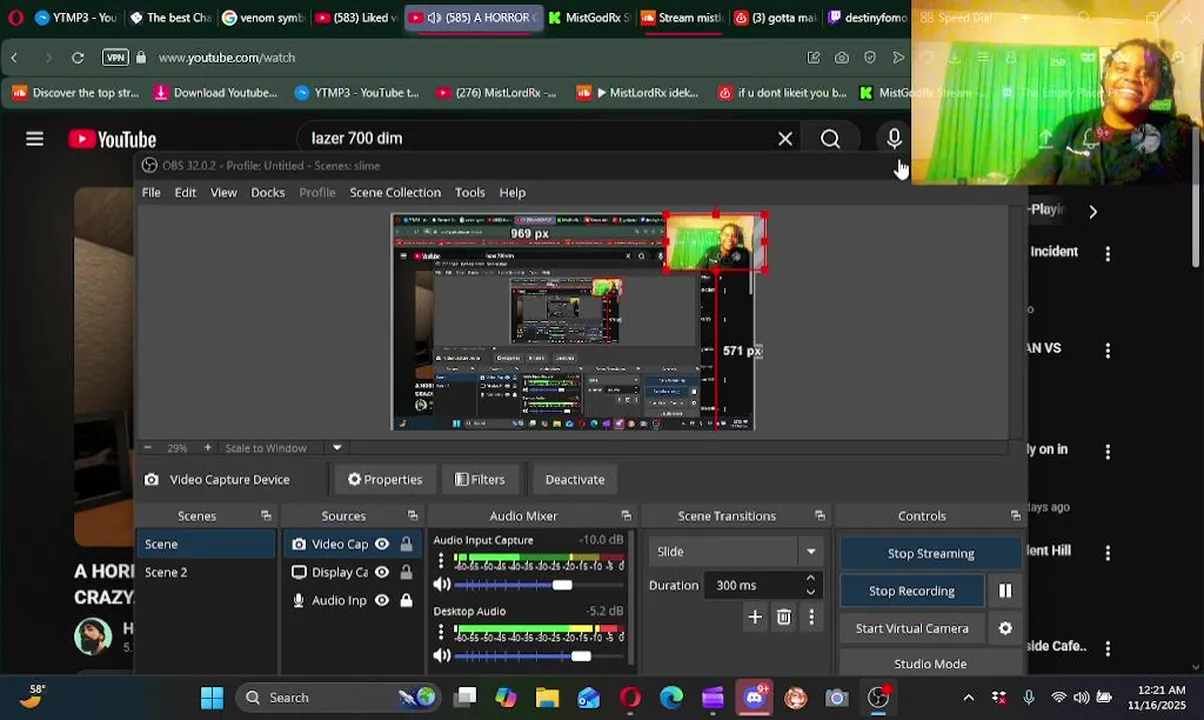This screenshot has height=720, width=1204.
Task: Add a new scene transition
Action: coord(755,618)
